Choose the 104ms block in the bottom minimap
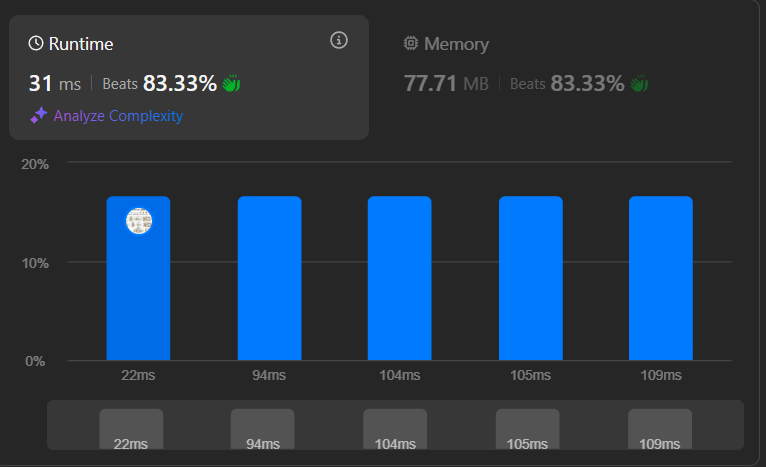This screenshot has width=766, height=467. coord(395,429)
